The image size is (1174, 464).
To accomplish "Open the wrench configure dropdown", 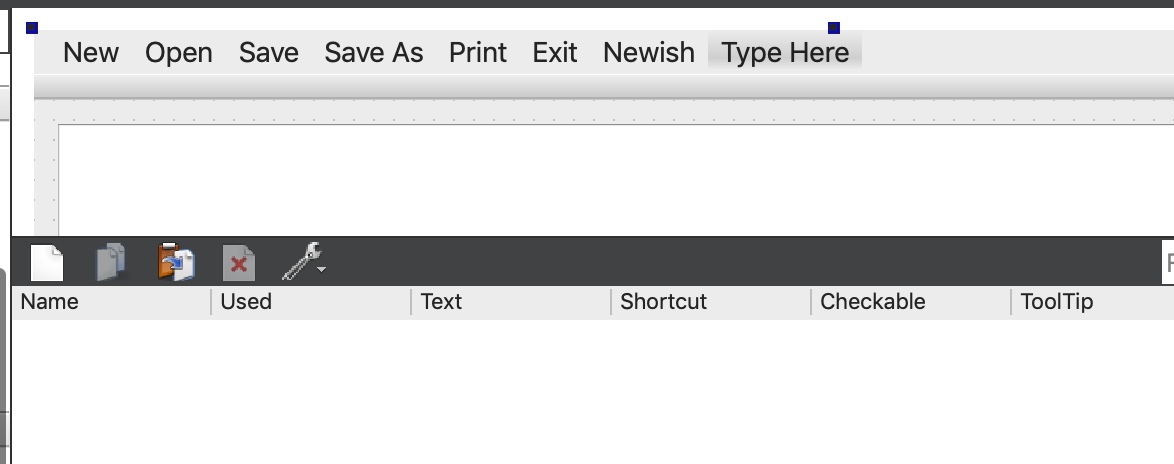I will (x=304, y=263).
